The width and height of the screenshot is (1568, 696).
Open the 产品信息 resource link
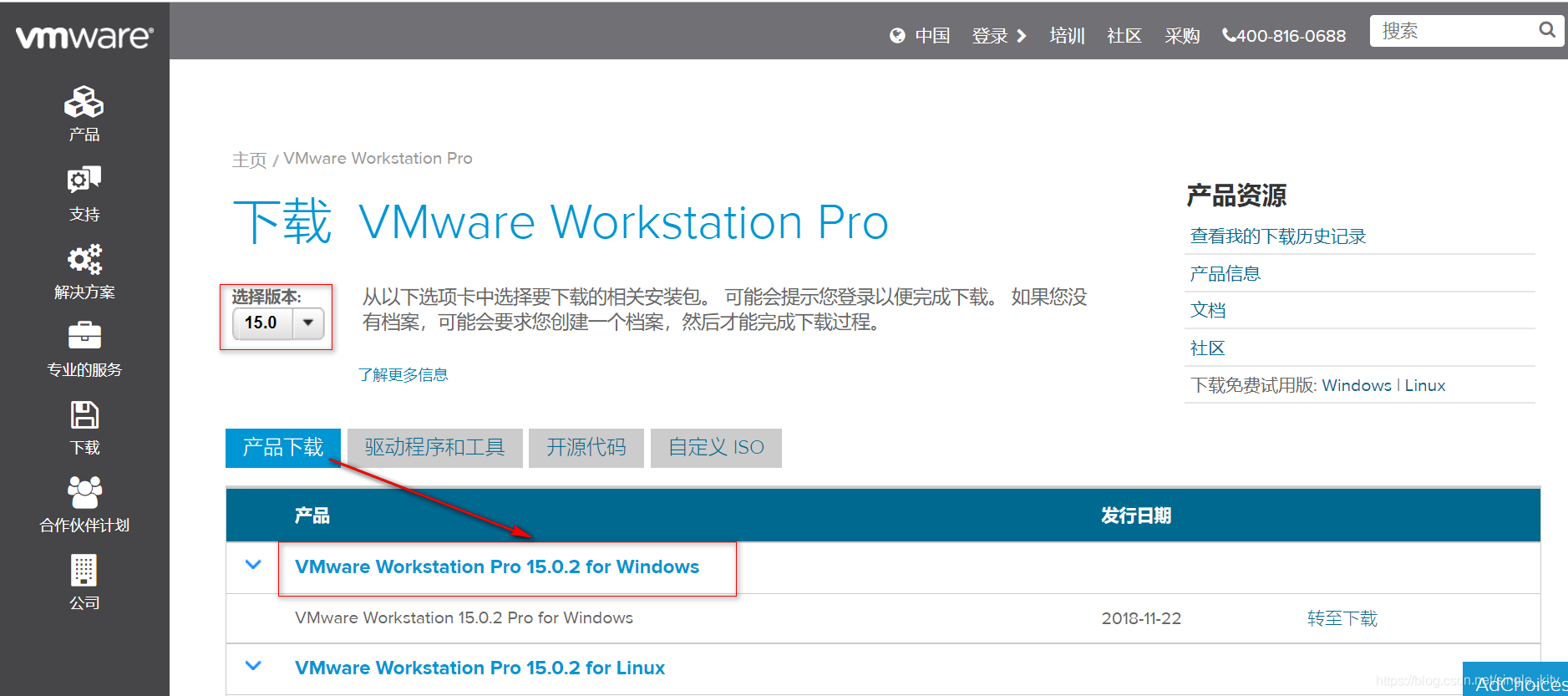point(1225,273)
